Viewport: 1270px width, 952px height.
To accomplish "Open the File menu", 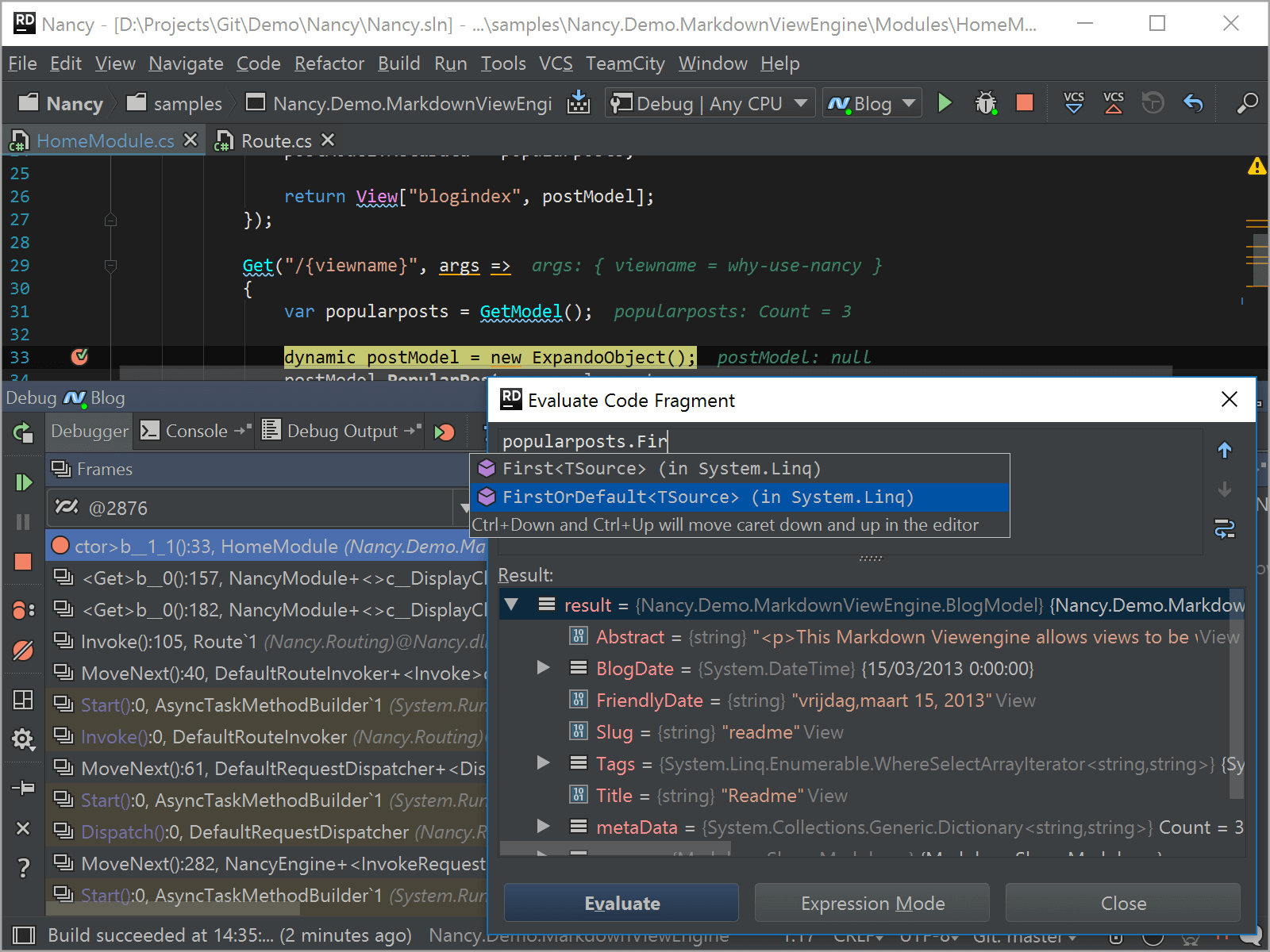I will 22,63.
